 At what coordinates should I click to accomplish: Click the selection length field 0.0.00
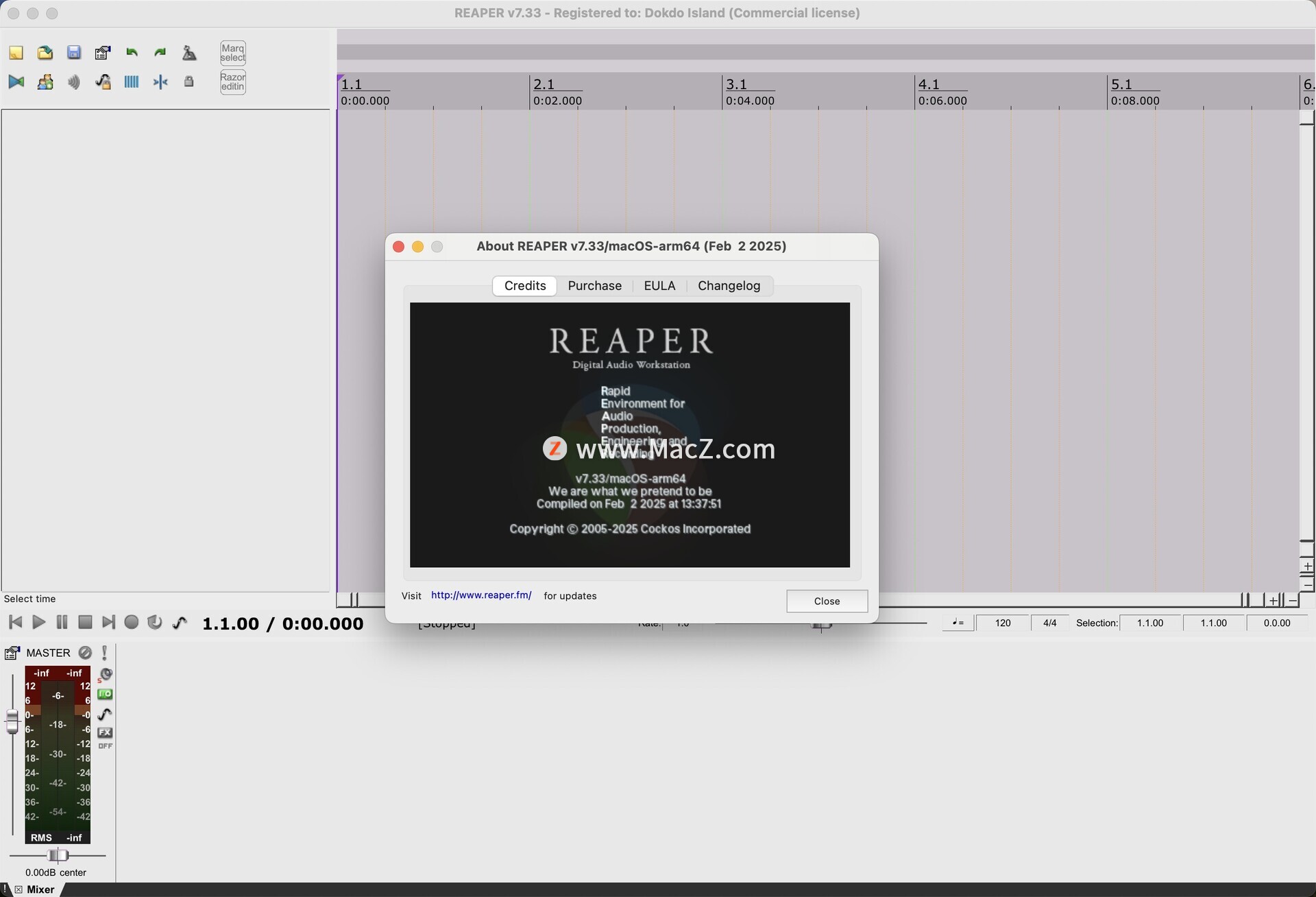pyautogui.click(x=1276, y=623)
